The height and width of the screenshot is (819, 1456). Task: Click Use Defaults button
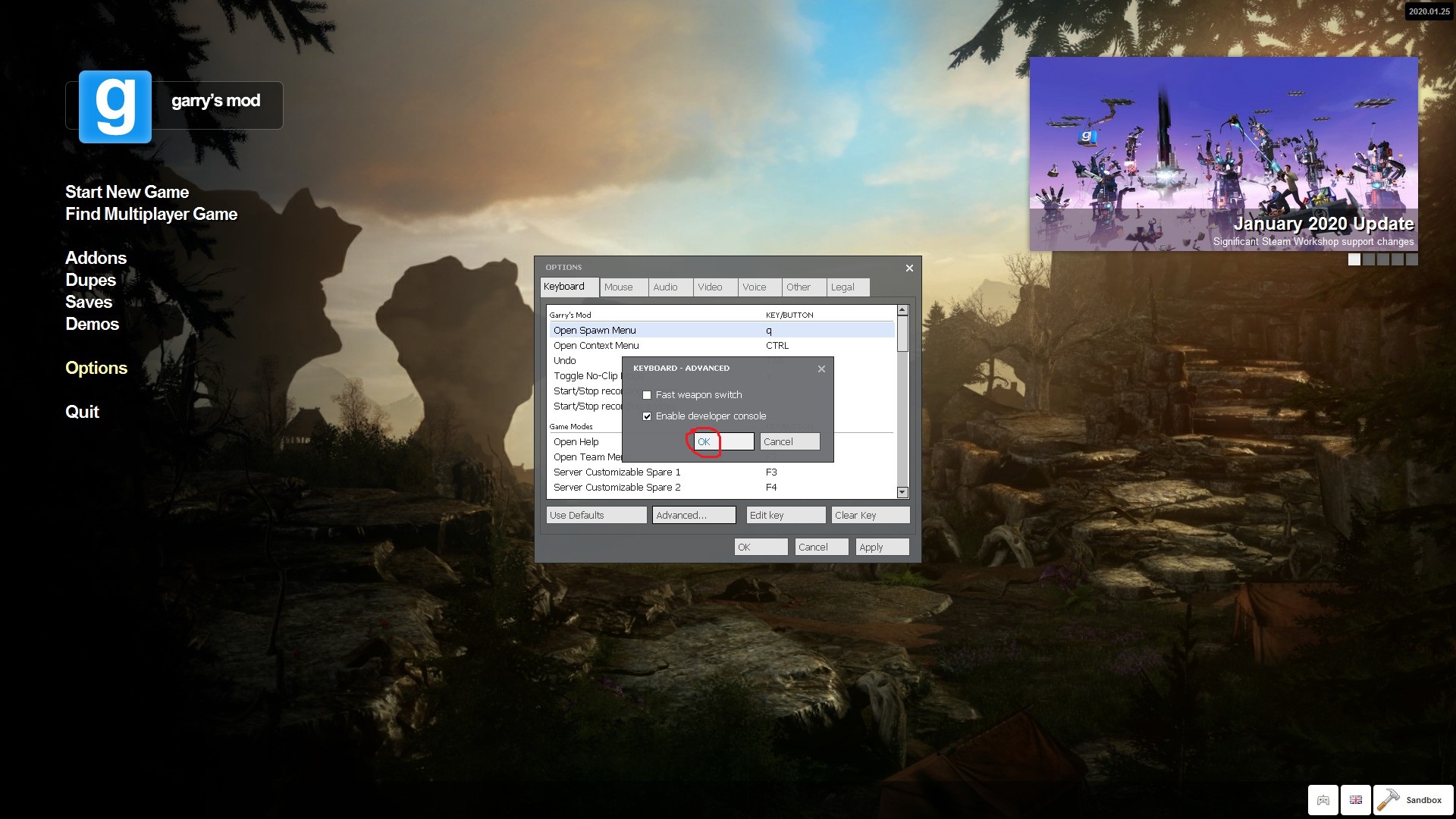pyautogui.click(x=596, y=516)
